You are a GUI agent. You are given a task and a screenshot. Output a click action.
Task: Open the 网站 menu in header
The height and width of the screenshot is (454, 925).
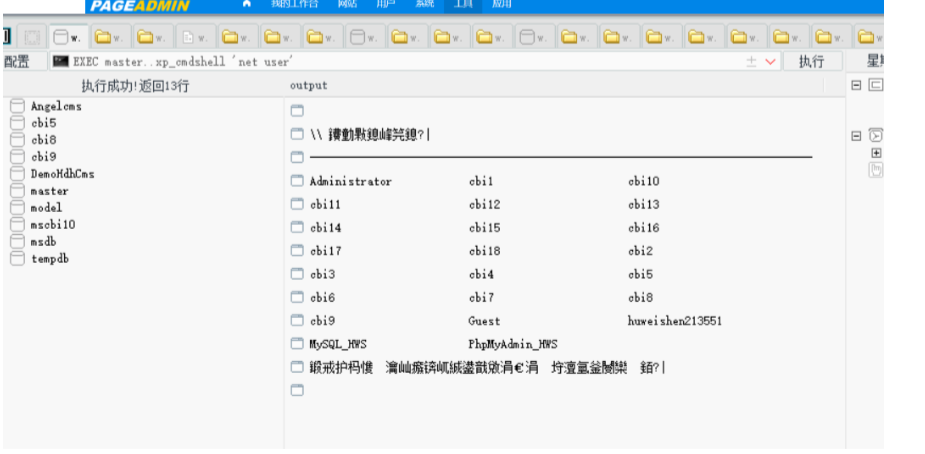(x=347, y=4)
